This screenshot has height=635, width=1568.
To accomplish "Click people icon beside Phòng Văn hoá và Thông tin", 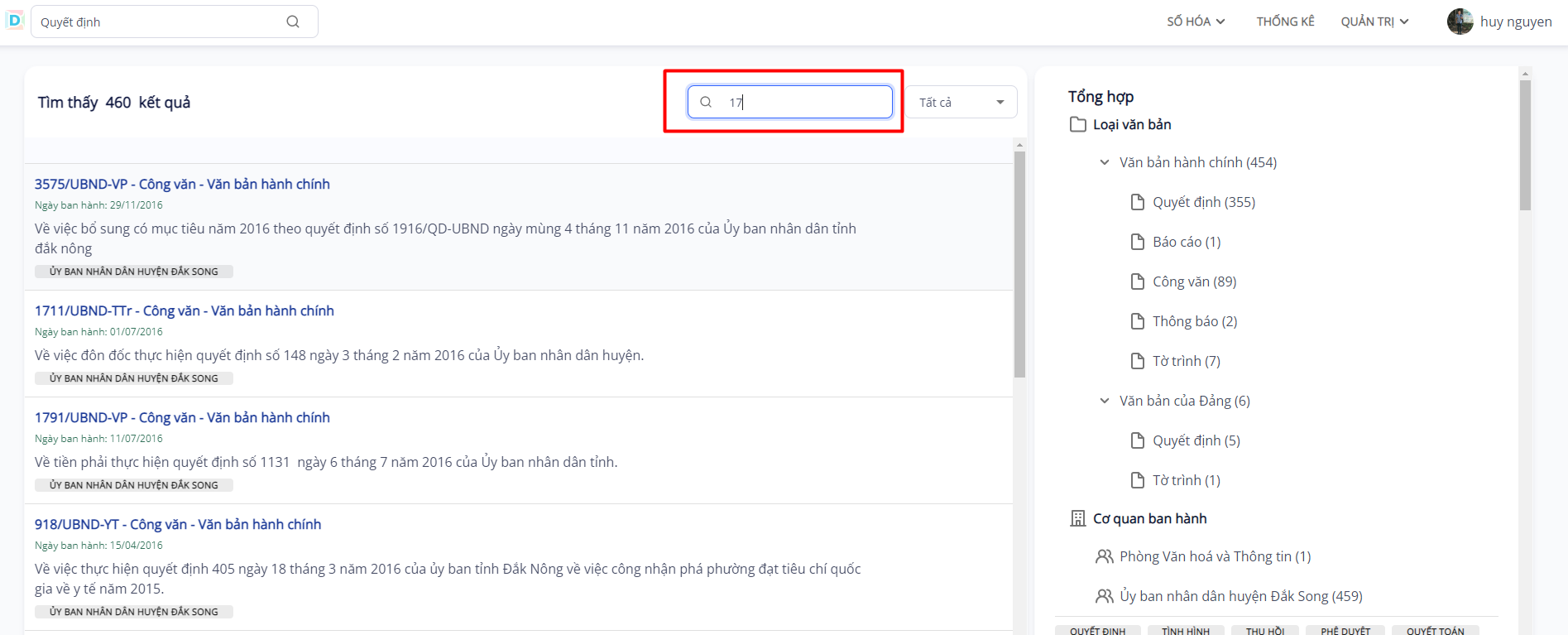I will click(x=1104, y=556).
